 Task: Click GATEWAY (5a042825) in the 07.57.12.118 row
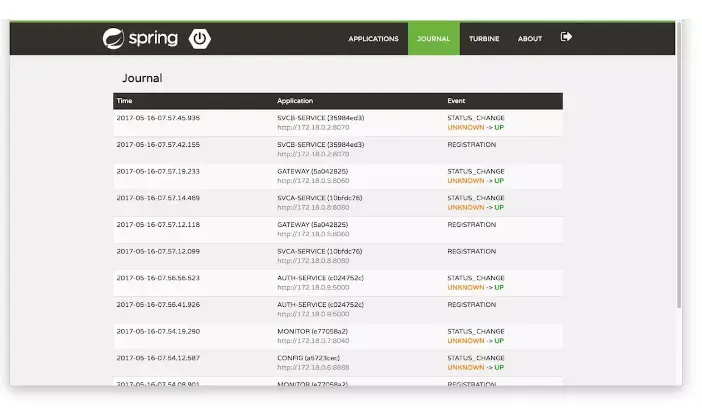click(x=312, y=224)
